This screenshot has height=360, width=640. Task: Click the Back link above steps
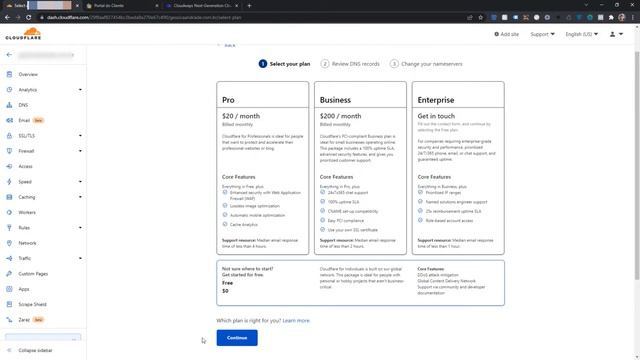tap(227, 45)
